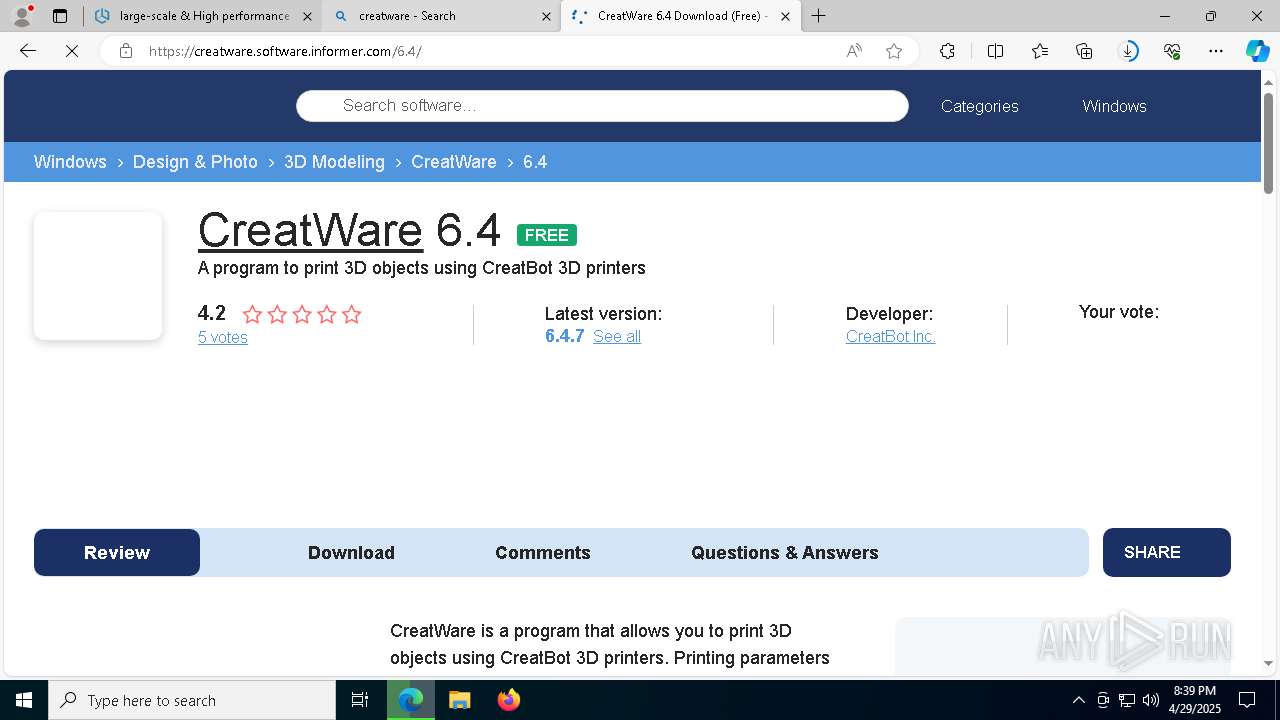Close the CreatWare 6.4 Download tab
The image size is (1280, 720).
(x=785, y=16)
